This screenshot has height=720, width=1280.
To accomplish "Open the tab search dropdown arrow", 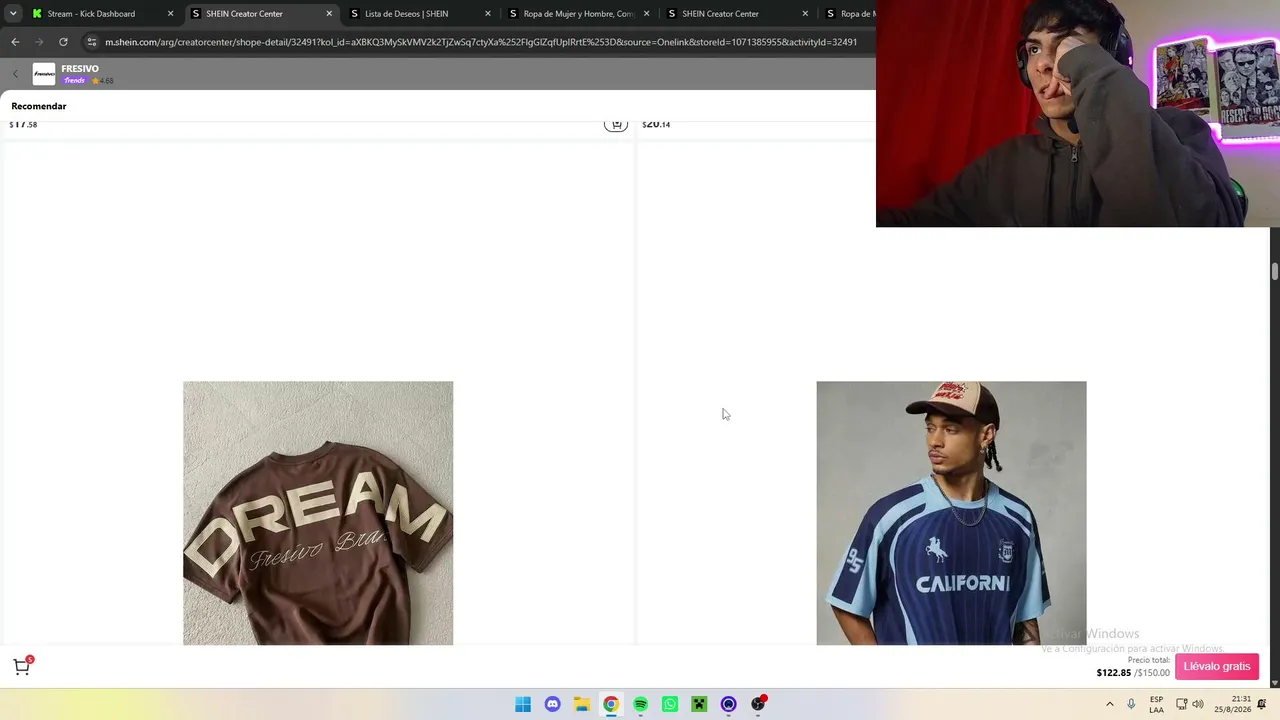I will tap(13, 14).
